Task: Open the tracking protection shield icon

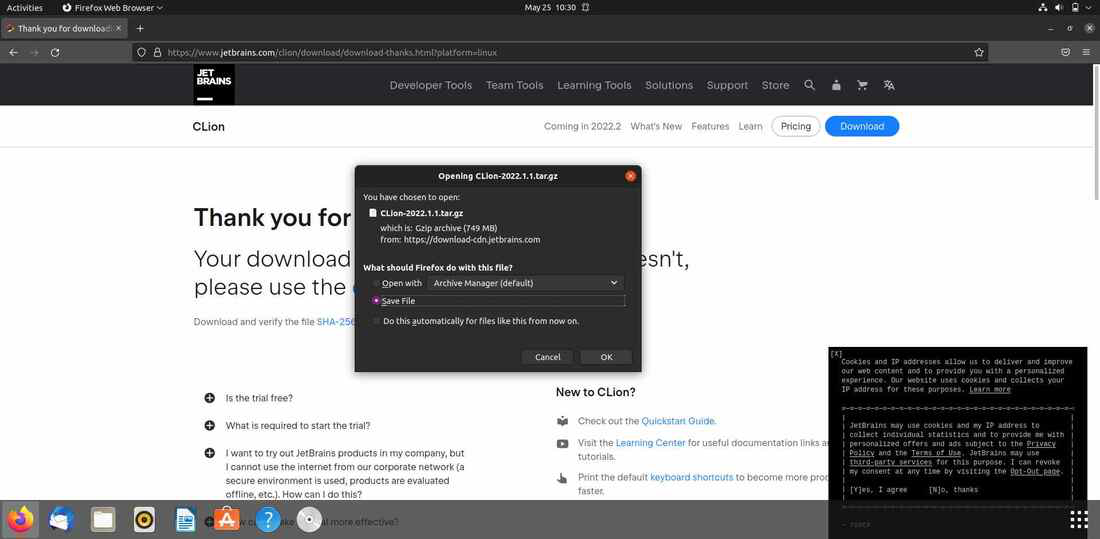Action: tap(141, 53)
